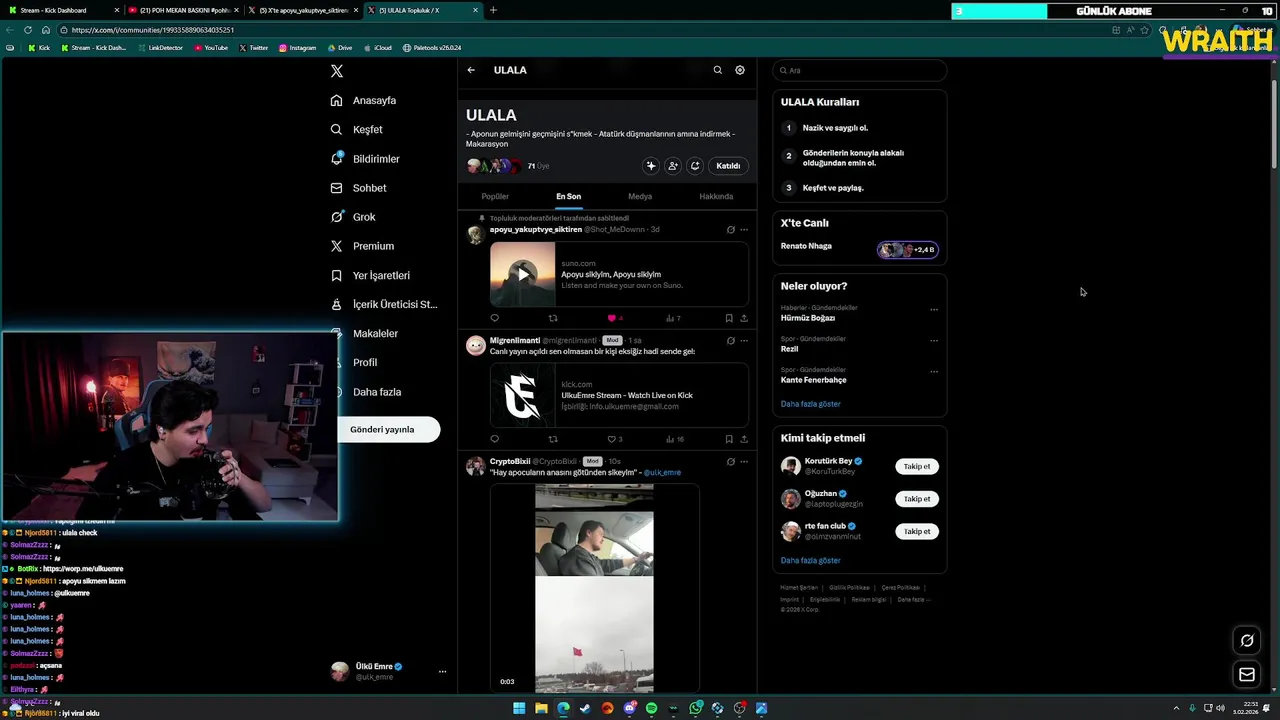Viewport: 1280px width, 720px height.
Task: Open Ülkü Emre account menu dots
Action: [x=442, y=672]
